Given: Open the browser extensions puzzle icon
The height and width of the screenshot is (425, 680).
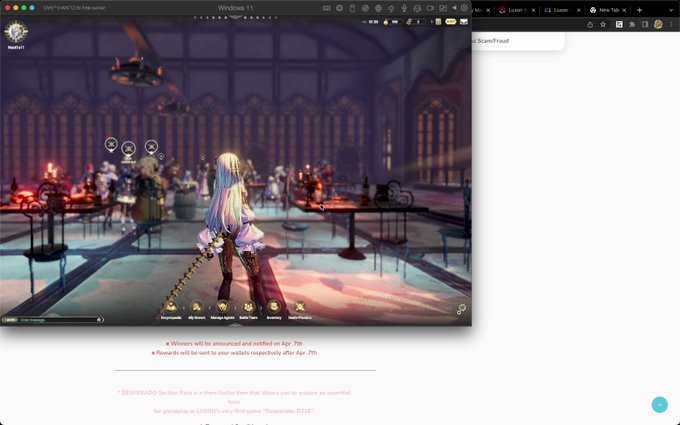Looking at the screenshot, I should (632, 25).
